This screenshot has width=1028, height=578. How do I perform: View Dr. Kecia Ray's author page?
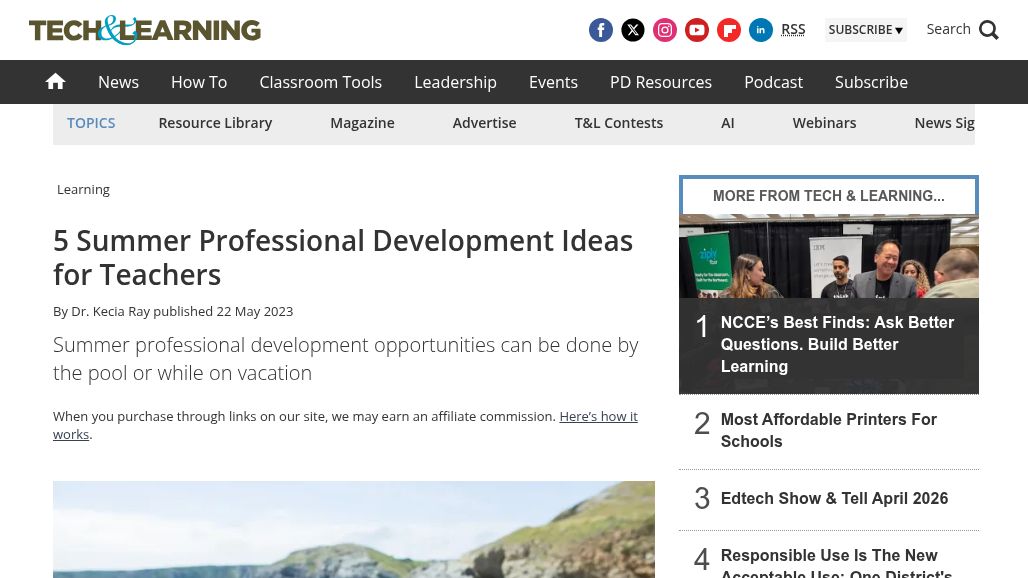[x=110, y=311]
